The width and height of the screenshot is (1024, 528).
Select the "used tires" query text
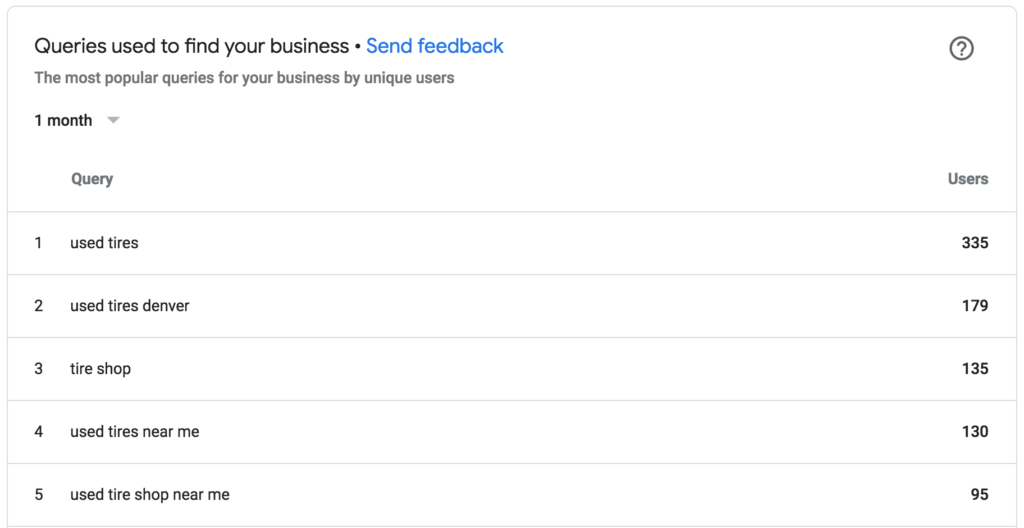[x=104, y=243]
